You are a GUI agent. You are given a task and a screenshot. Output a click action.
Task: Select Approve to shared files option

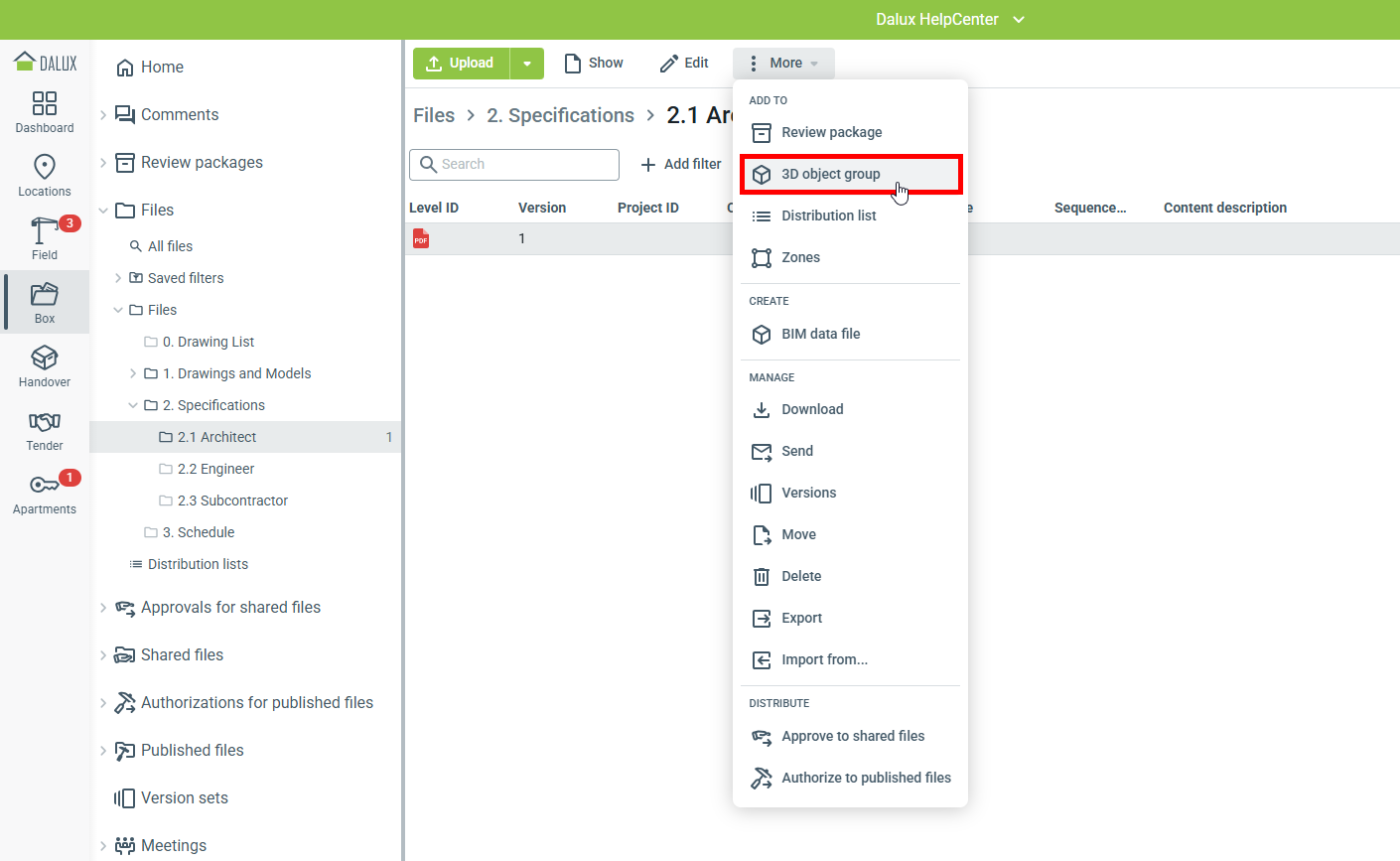[852, 736]
